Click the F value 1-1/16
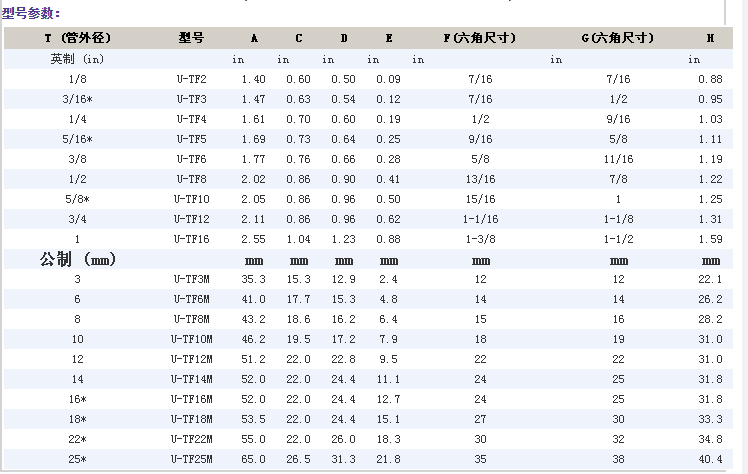The image size is (748, 474). coord(480,219)
